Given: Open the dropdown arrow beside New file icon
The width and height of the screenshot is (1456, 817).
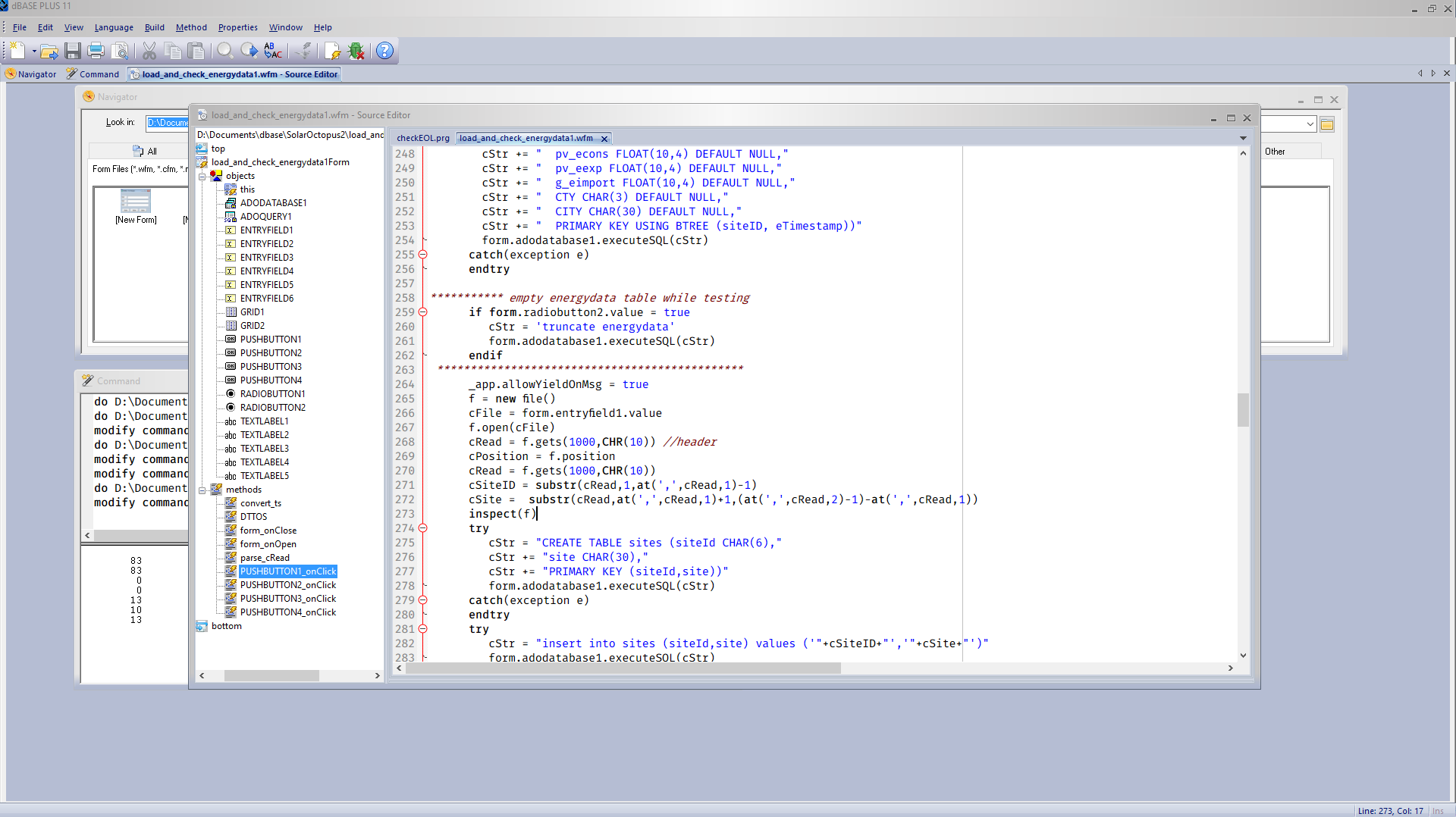Looking at the screenshot, I should pos(34,51).
